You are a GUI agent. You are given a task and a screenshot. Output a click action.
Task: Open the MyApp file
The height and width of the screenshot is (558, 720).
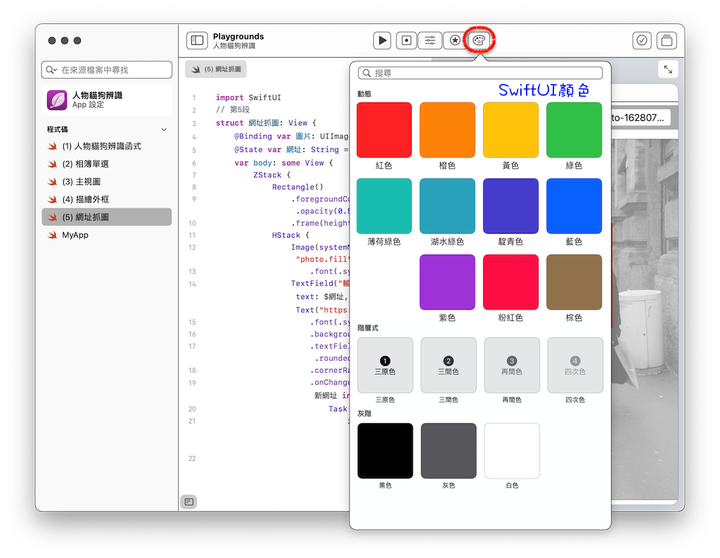pos(107,235)
